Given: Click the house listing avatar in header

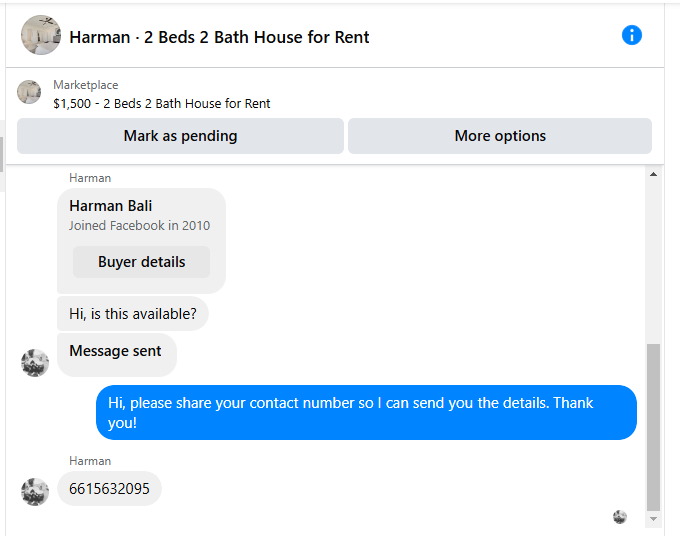Looking at the screenshot, I should tap(41, 35).
